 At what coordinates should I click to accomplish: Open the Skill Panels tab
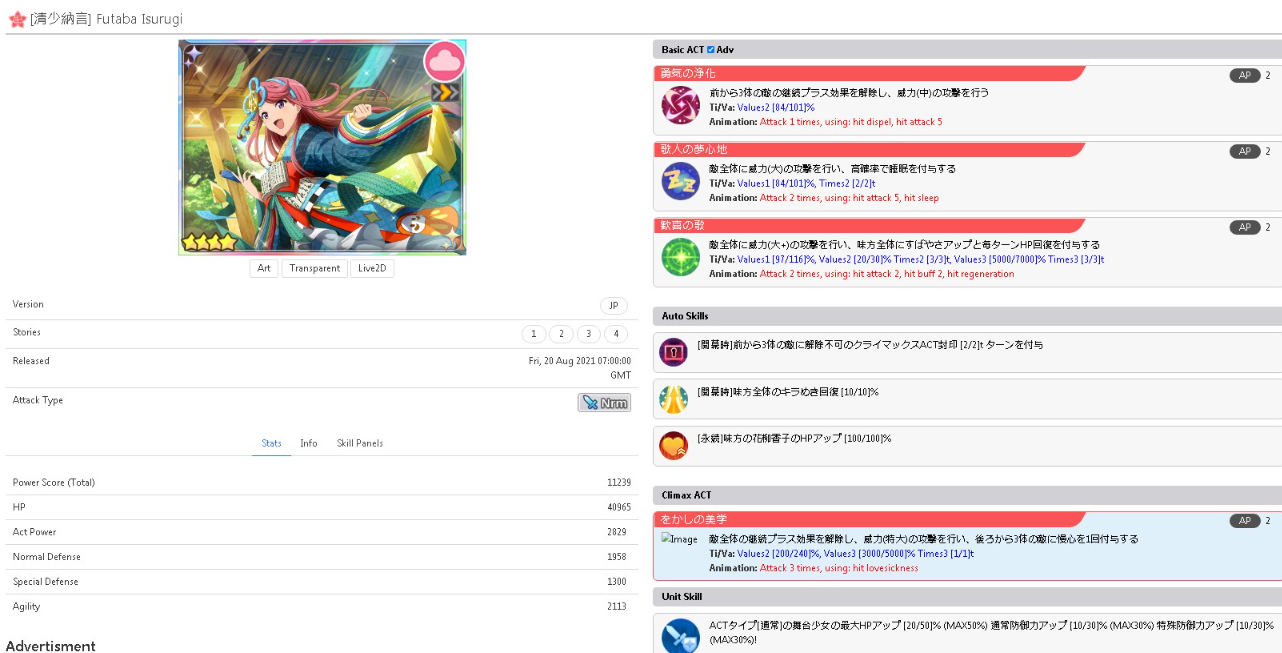click(x=360, y=443)
